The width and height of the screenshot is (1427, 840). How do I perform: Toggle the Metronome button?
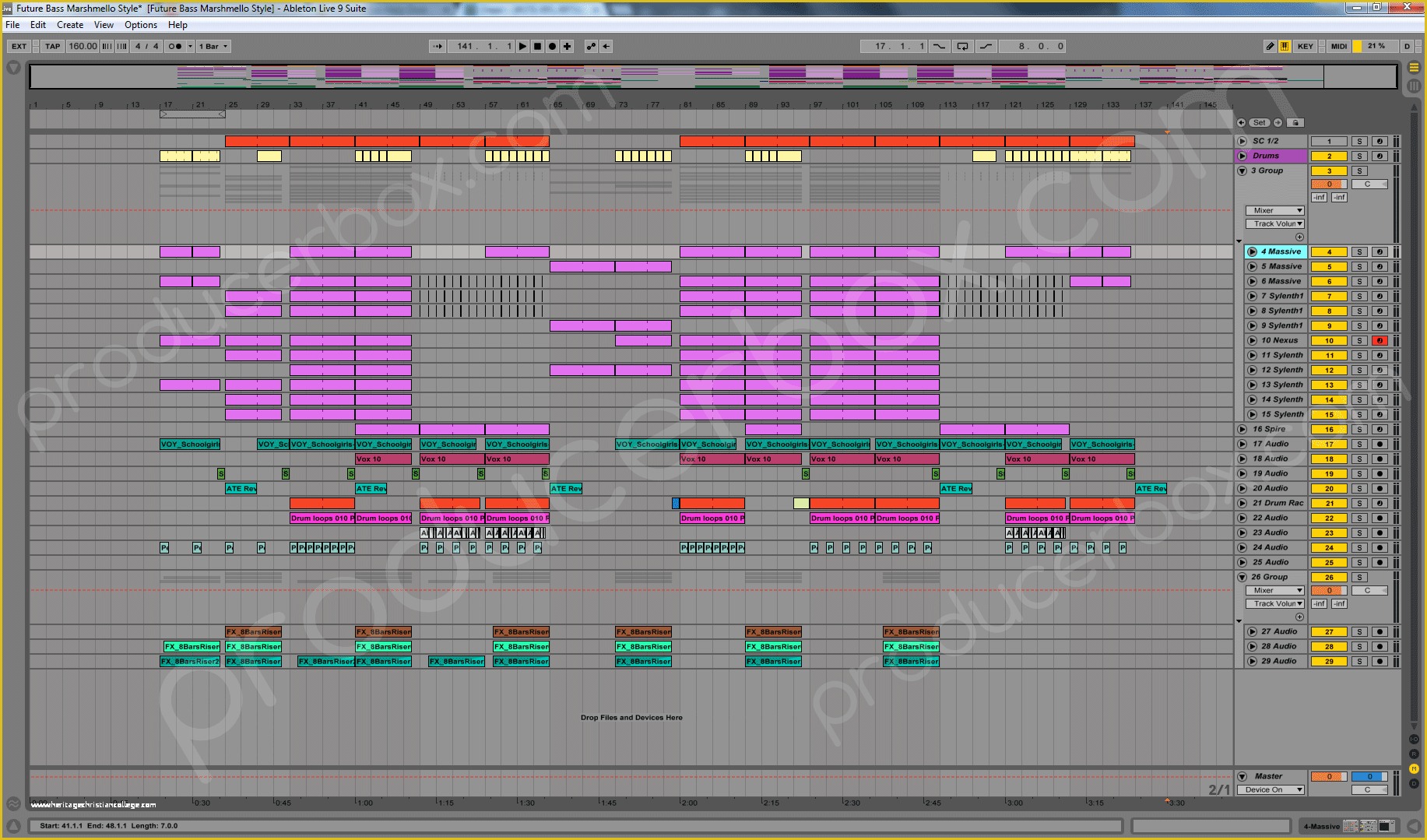coord(174,46)
